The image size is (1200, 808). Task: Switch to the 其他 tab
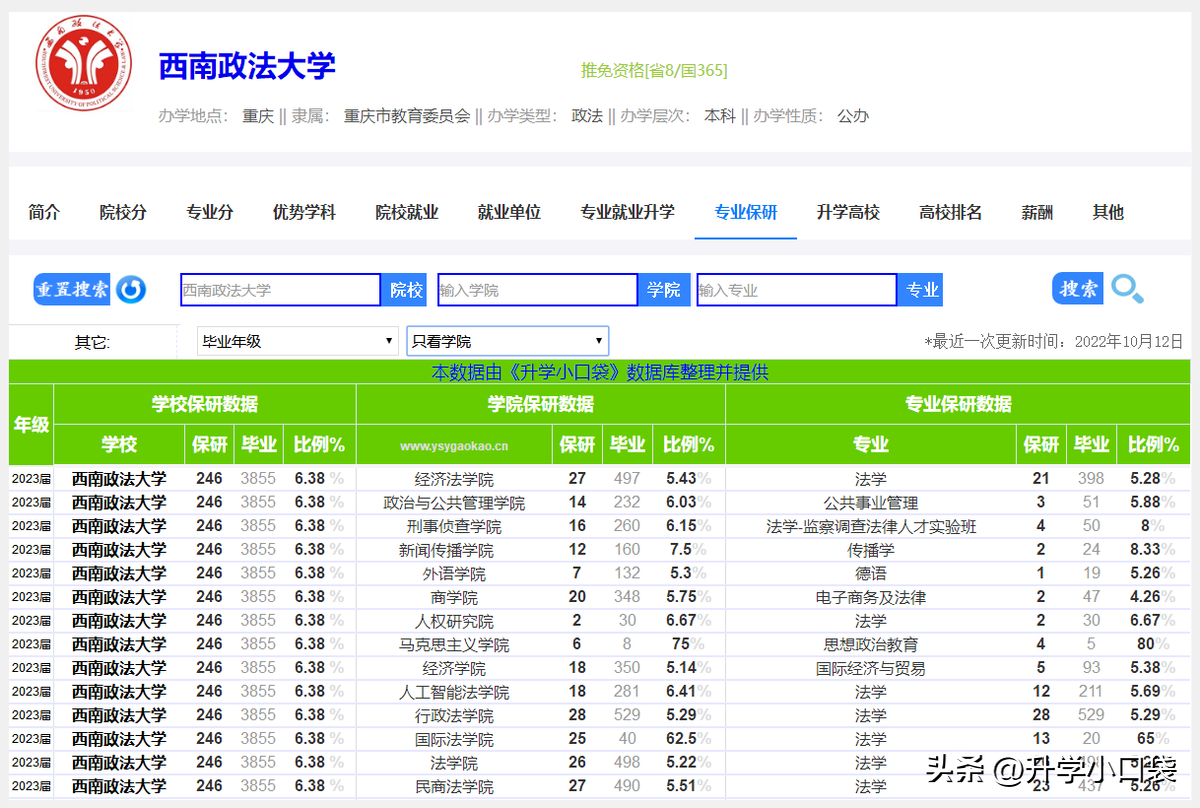(1108, 212)
